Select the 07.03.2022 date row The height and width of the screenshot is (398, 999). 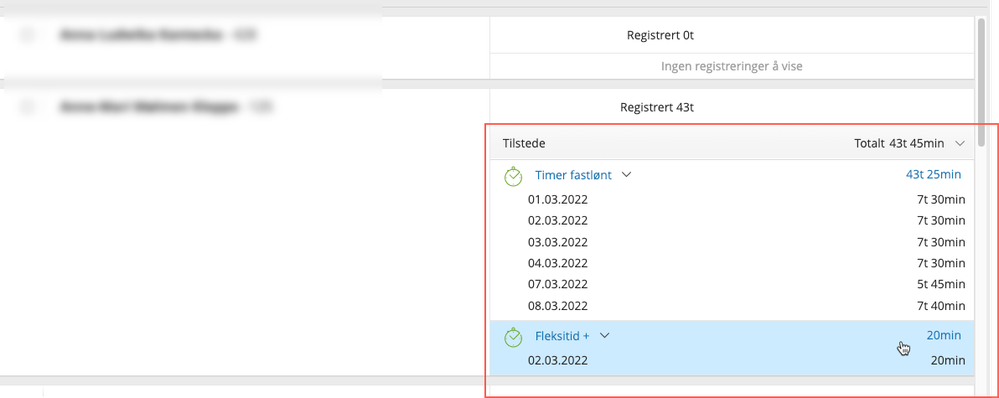[732, 284]
